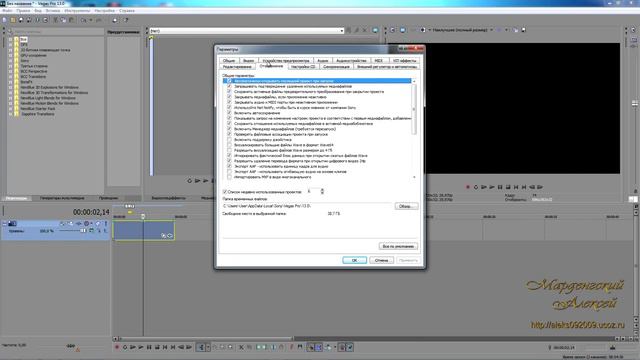The height and width of the screenshot is (360, 640).
Task: Toggle 'Закрывать медиафайлы, если приложение неактивно' checkbox
Action: point(229,97)
